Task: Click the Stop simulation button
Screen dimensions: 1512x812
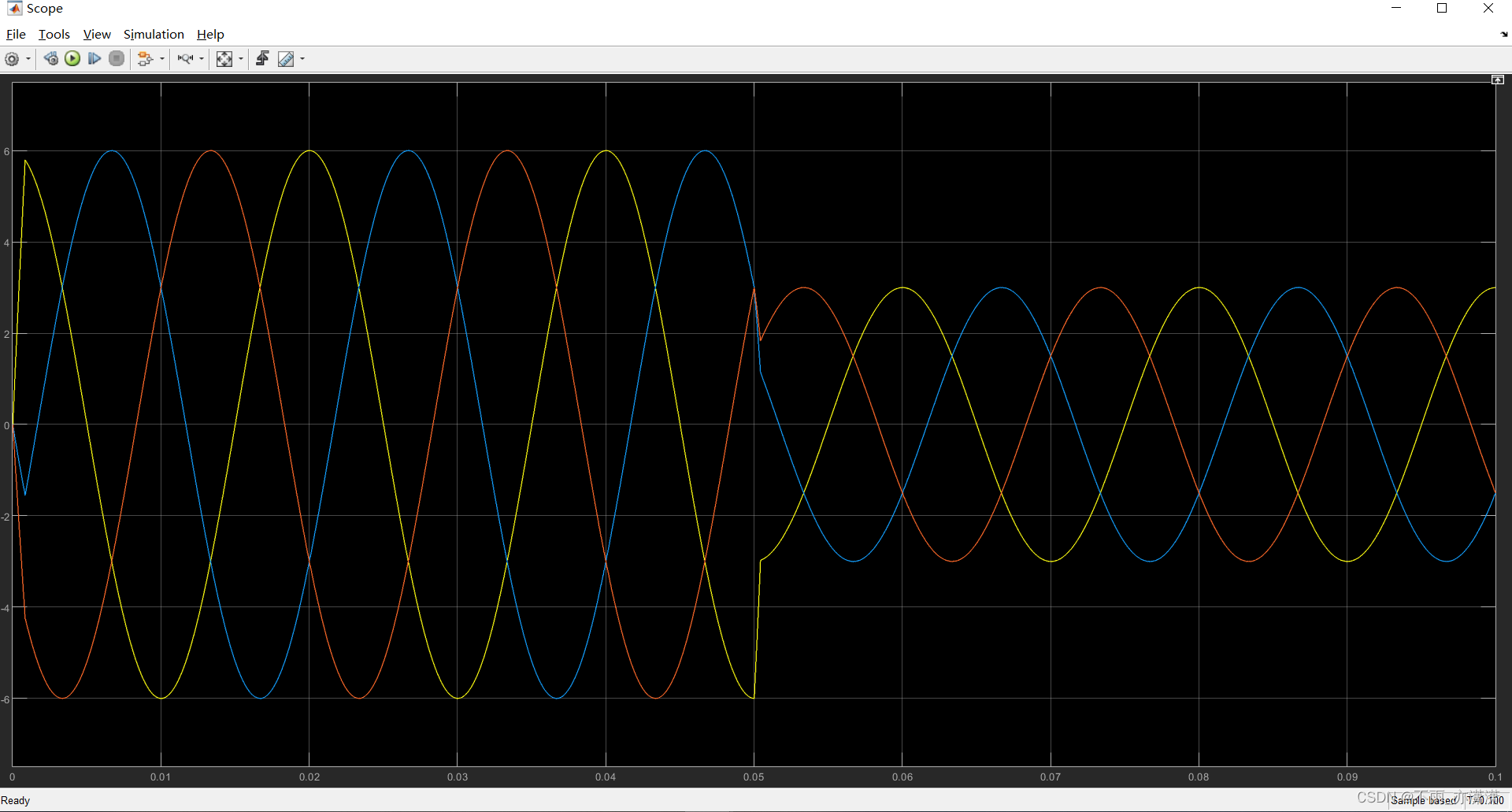Action: (x=117, y=59)
